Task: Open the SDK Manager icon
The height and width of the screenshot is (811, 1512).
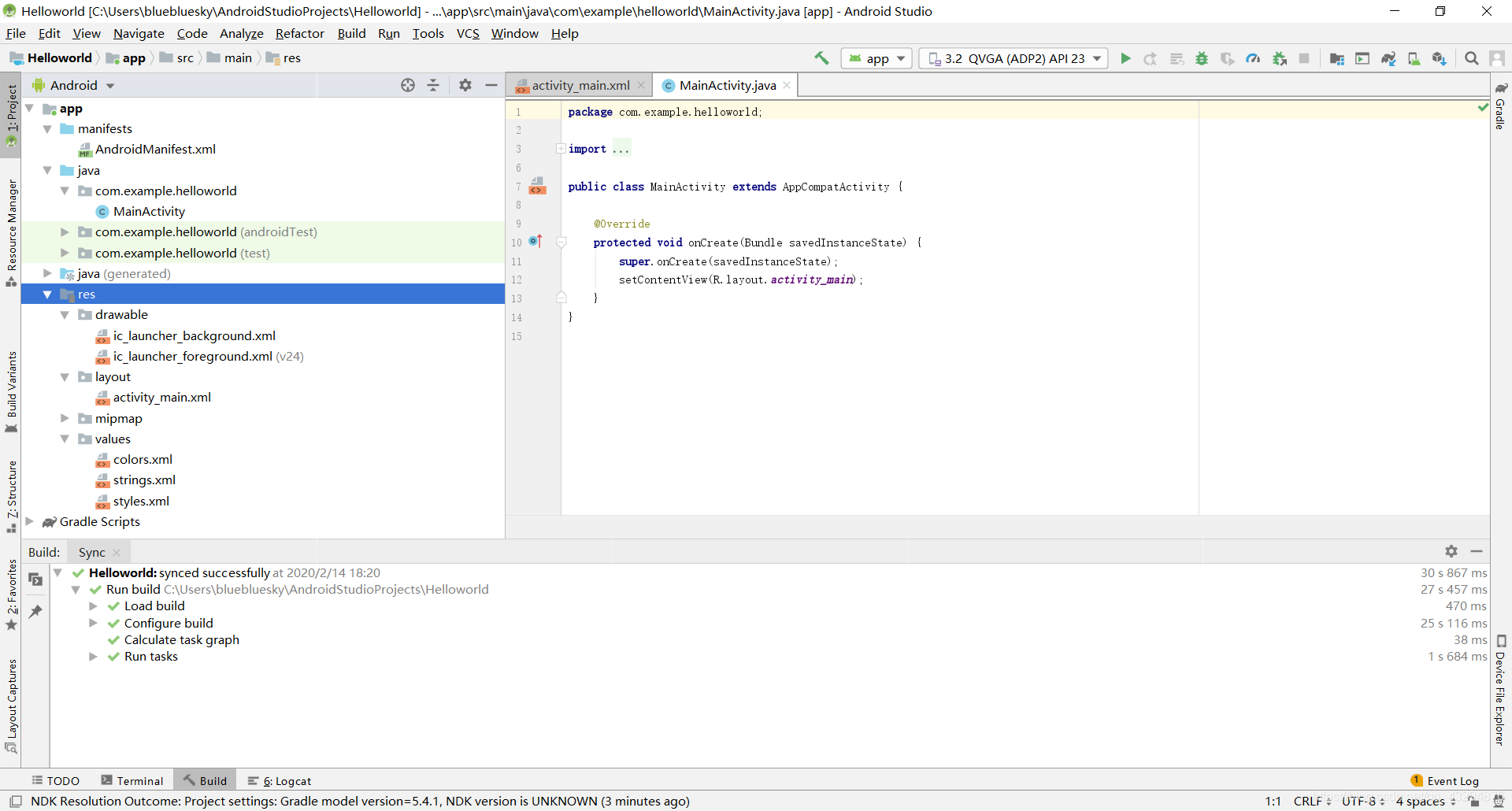Action: [1439, 58]
